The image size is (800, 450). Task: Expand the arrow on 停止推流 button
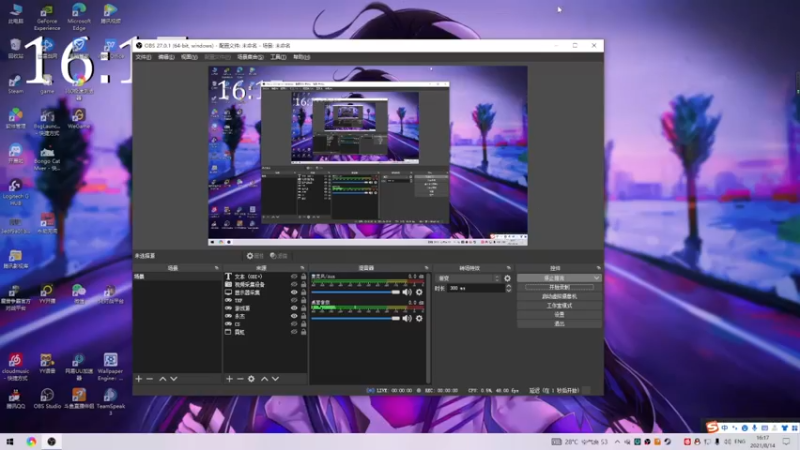(596, 278)
